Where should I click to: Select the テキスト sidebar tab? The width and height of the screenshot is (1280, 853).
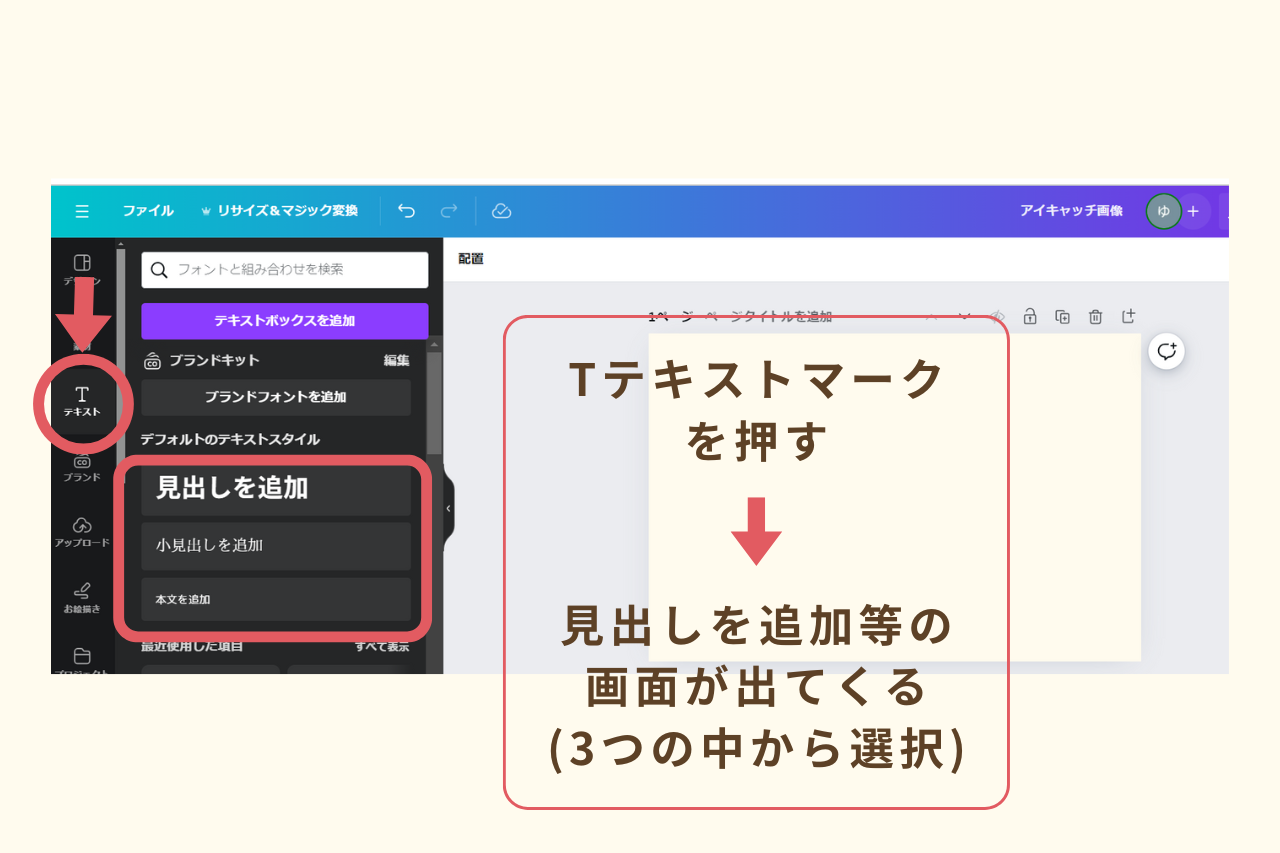coord(82,401)
